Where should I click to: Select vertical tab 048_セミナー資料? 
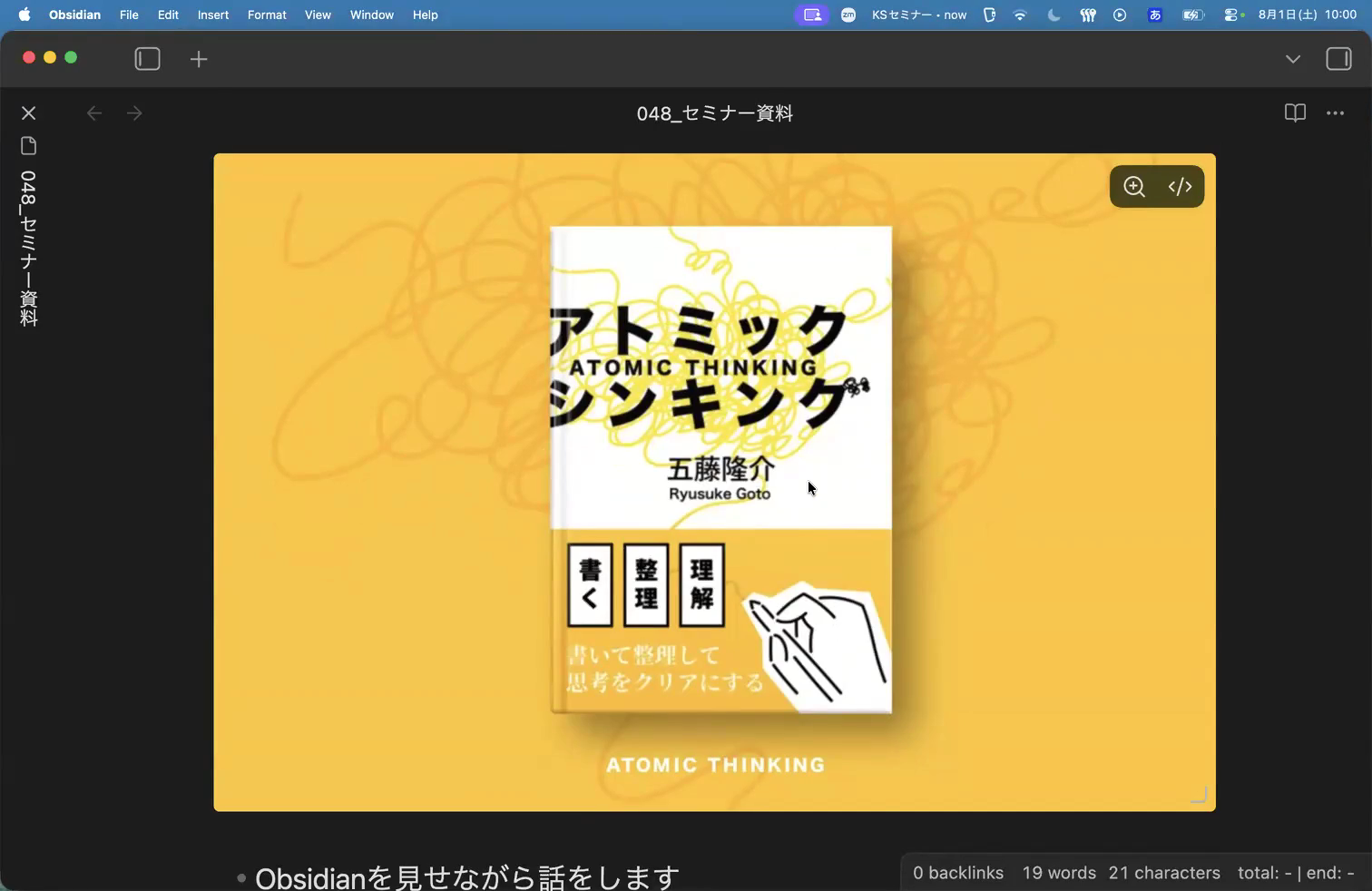(28, 249)
